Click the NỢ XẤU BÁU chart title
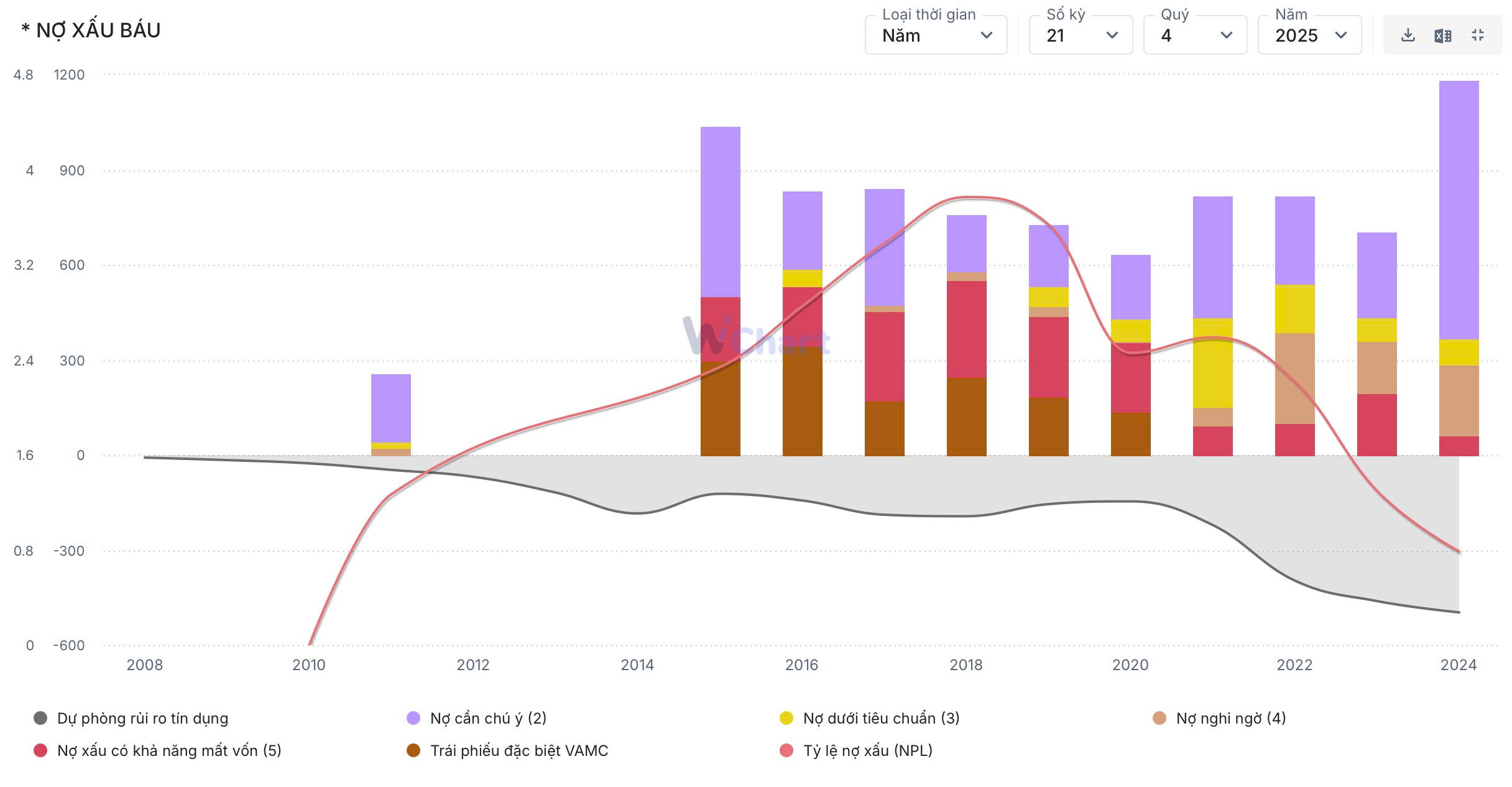 pos(91,30)
